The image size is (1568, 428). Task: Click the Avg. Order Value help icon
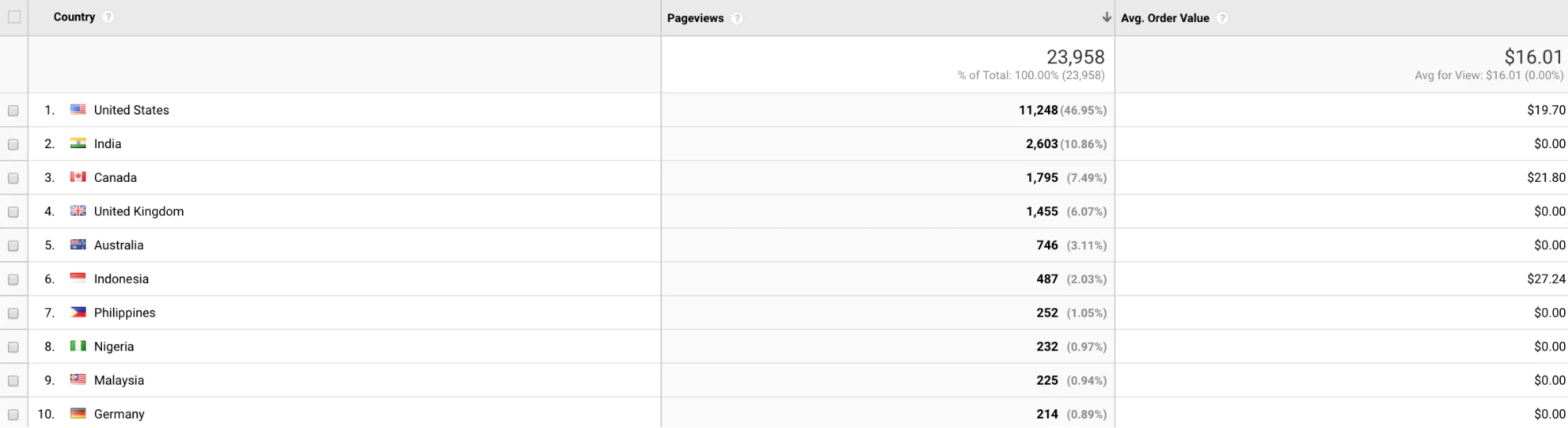click(1222, 18)
